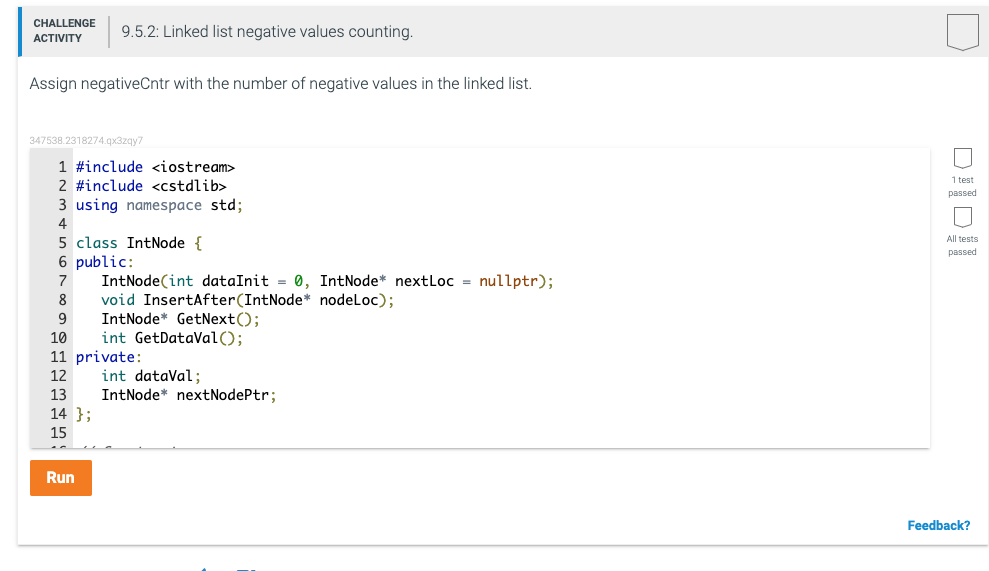Image resolution: width=989 pixels, height=571 pixels.
Task: Click the using namespace std line
Action: (159, 205)
